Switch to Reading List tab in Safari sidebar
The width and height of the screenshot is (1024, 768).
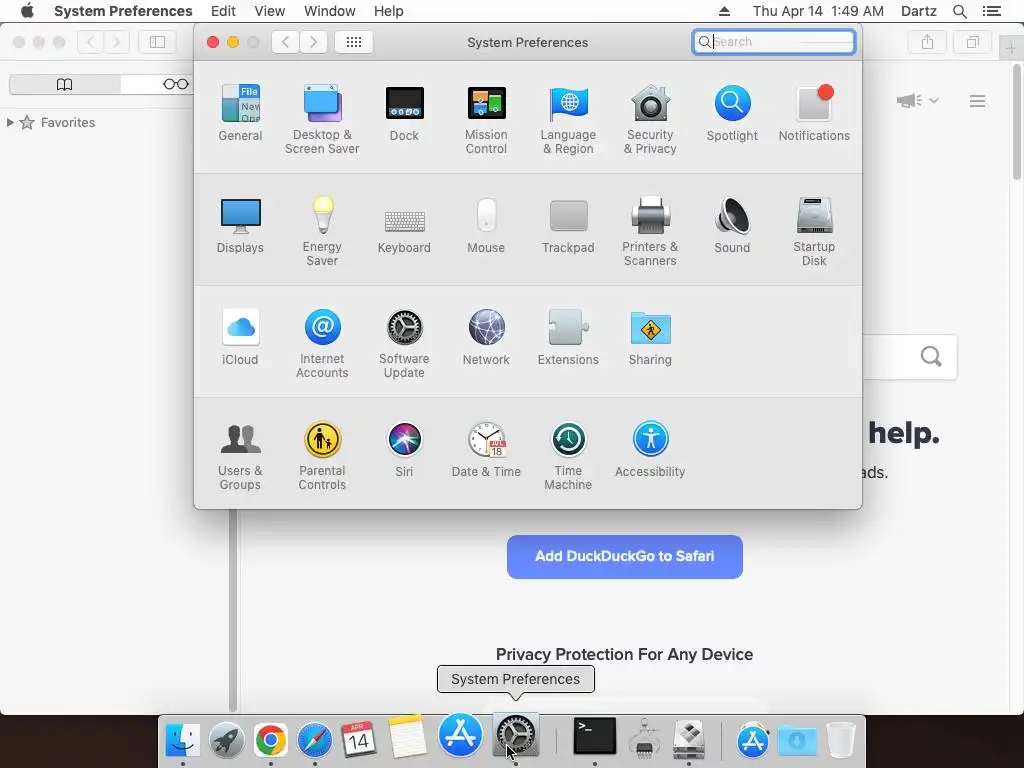[175, 84]
